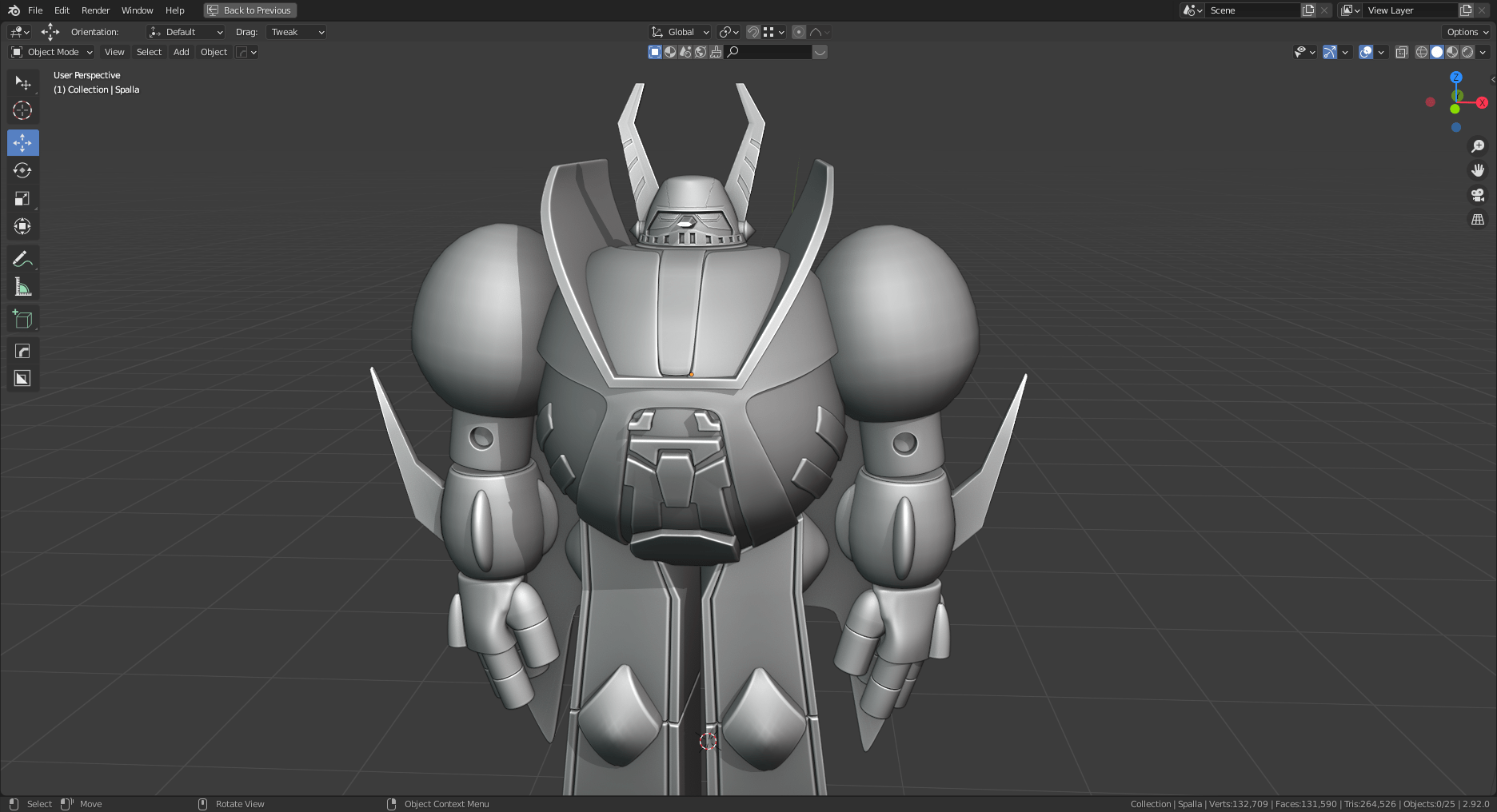Toggle Show Gizmo button

pyautogui.click(x=1330, y=52)
